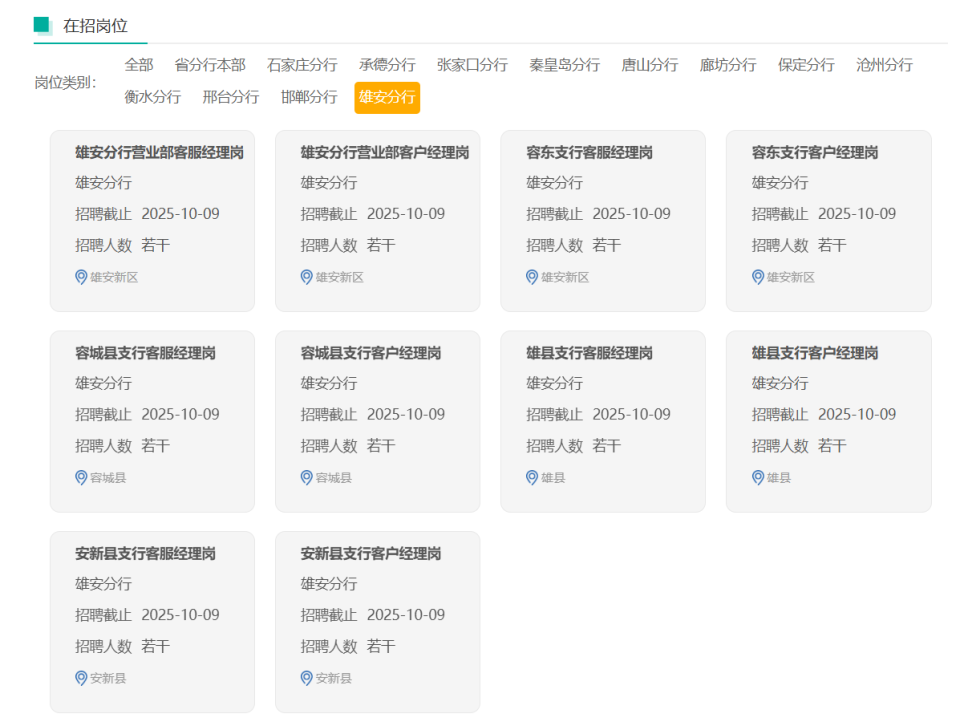
Task: Open 安新县支行客服经理岗 job title
Action: (145, 554)
